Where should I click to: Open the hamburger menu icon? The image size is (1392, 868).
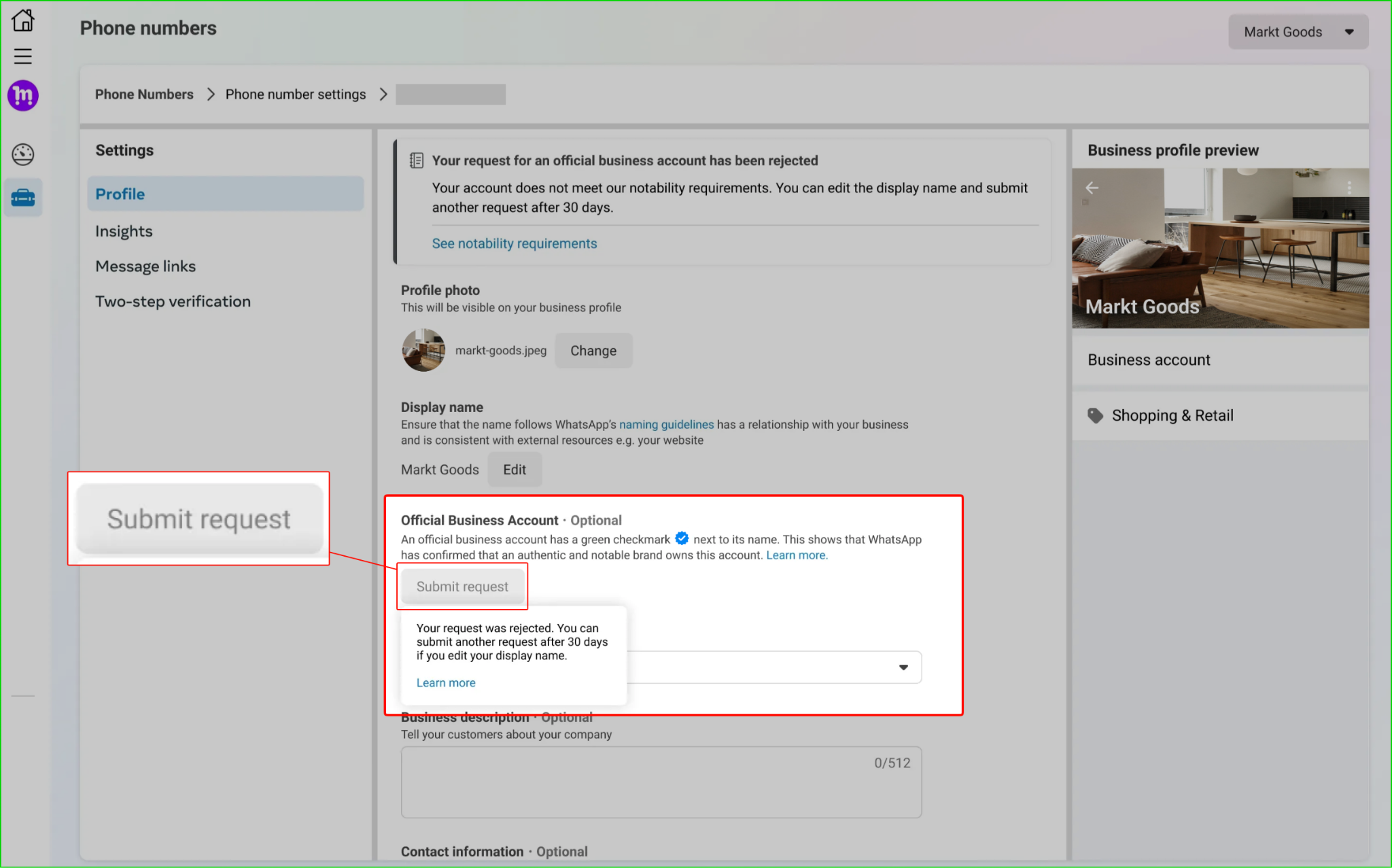point(22,56)
